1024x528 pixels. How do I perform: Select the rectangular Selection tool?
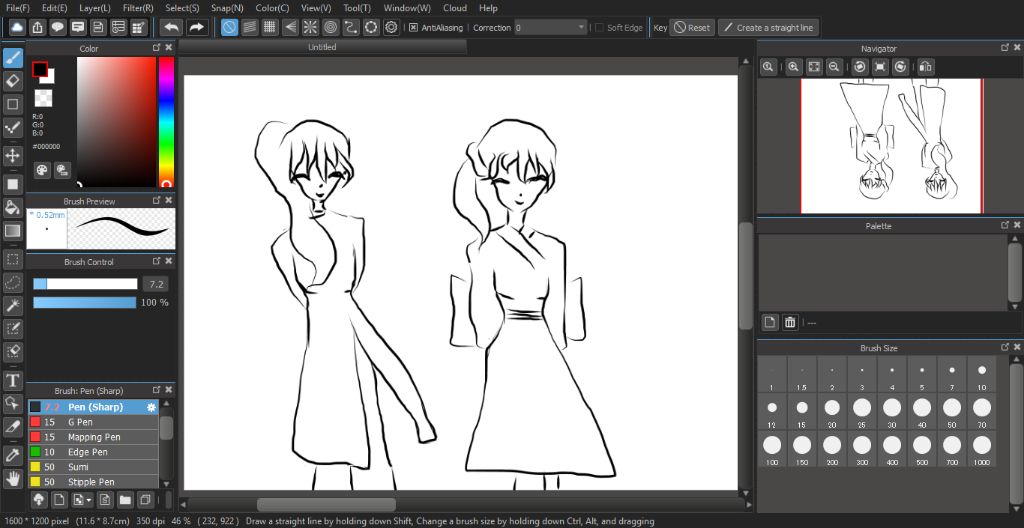point(12,259)
